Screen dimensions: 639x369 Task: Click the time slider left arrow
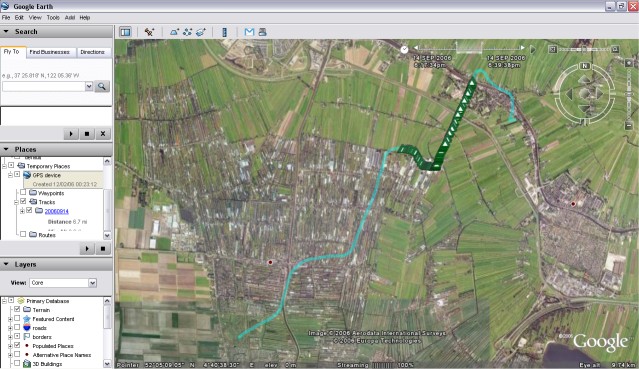coord(415,48)
